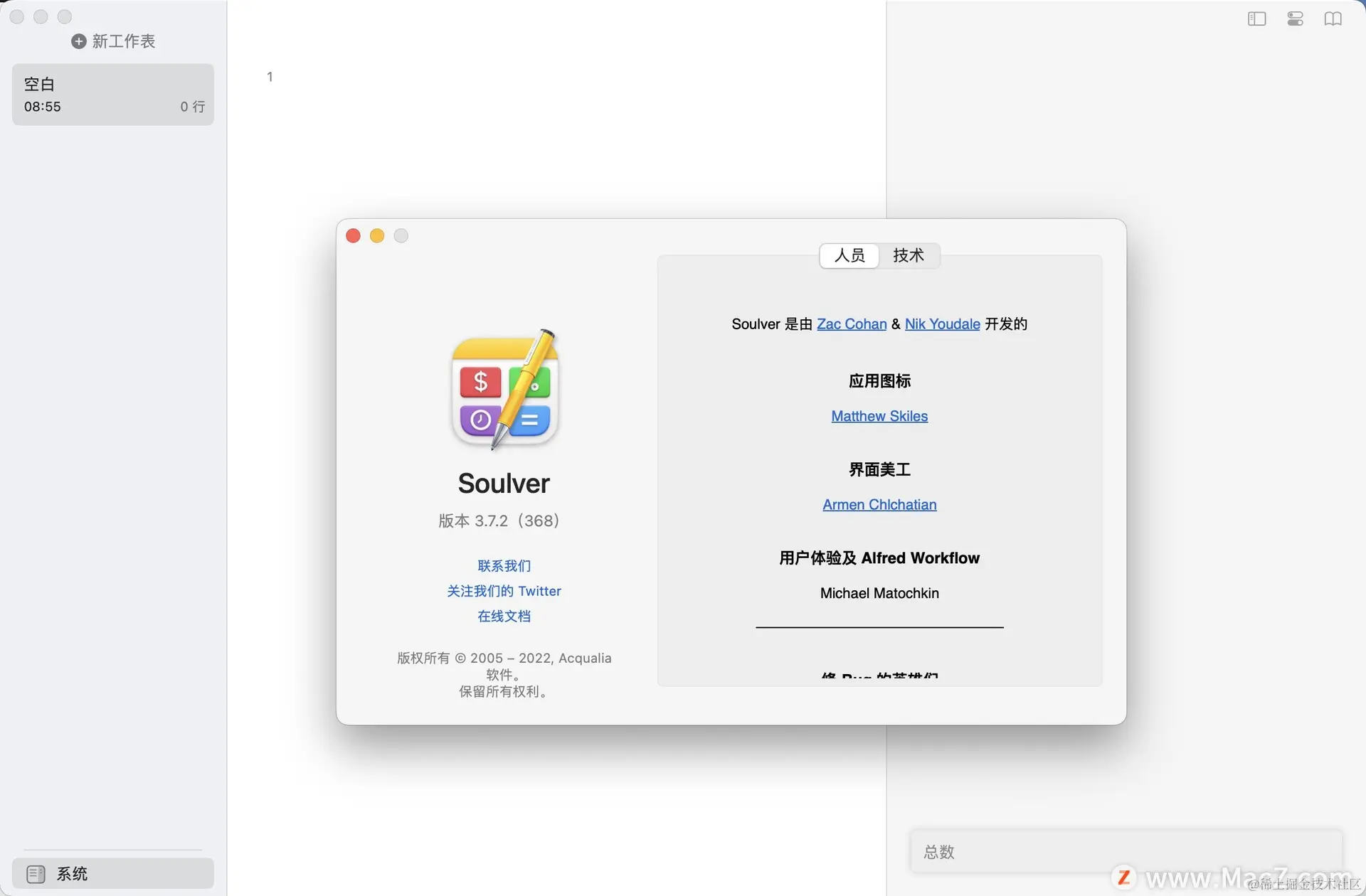This screenshot has height=896, width=1366.
Task: Follow the 关注我们的 Twitter link
Action: click(504, 591)
